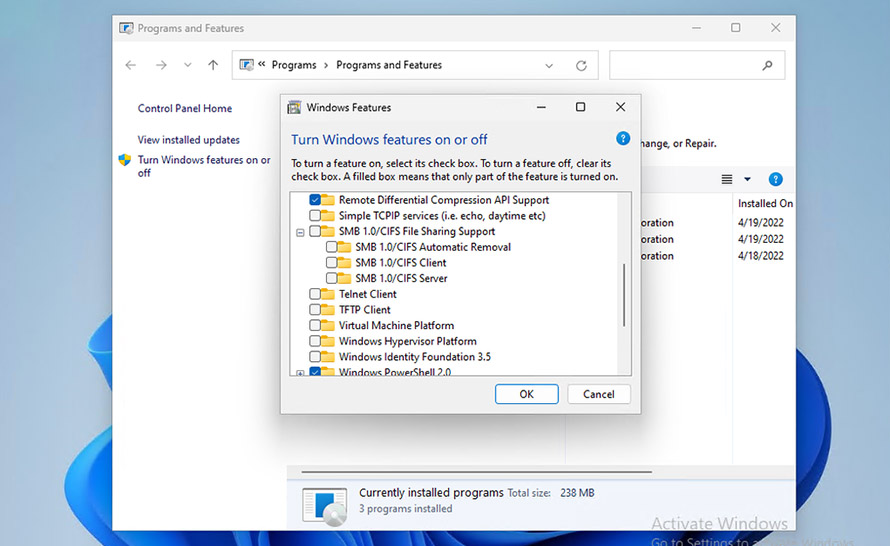Click the Back arrow in Programs and Features
Screen dimensions: 890x546
point(131,65)
